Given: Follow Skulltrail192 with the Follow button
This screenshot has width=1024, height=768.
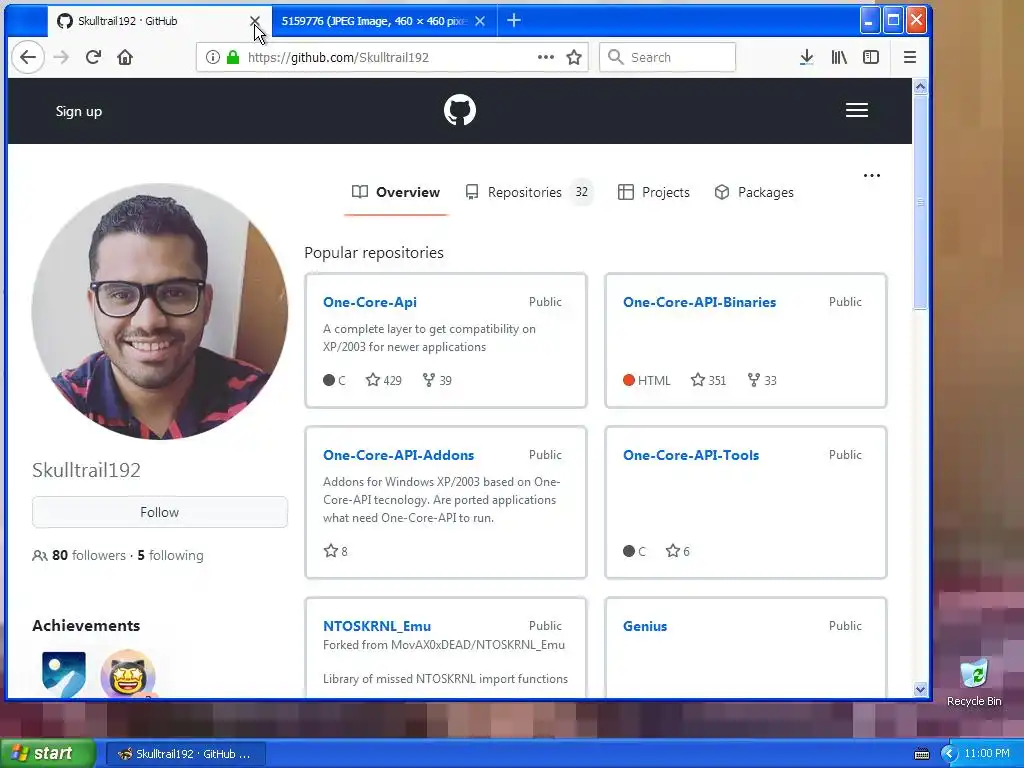Looking at the screenshot, I should click(x=159, y=512).
